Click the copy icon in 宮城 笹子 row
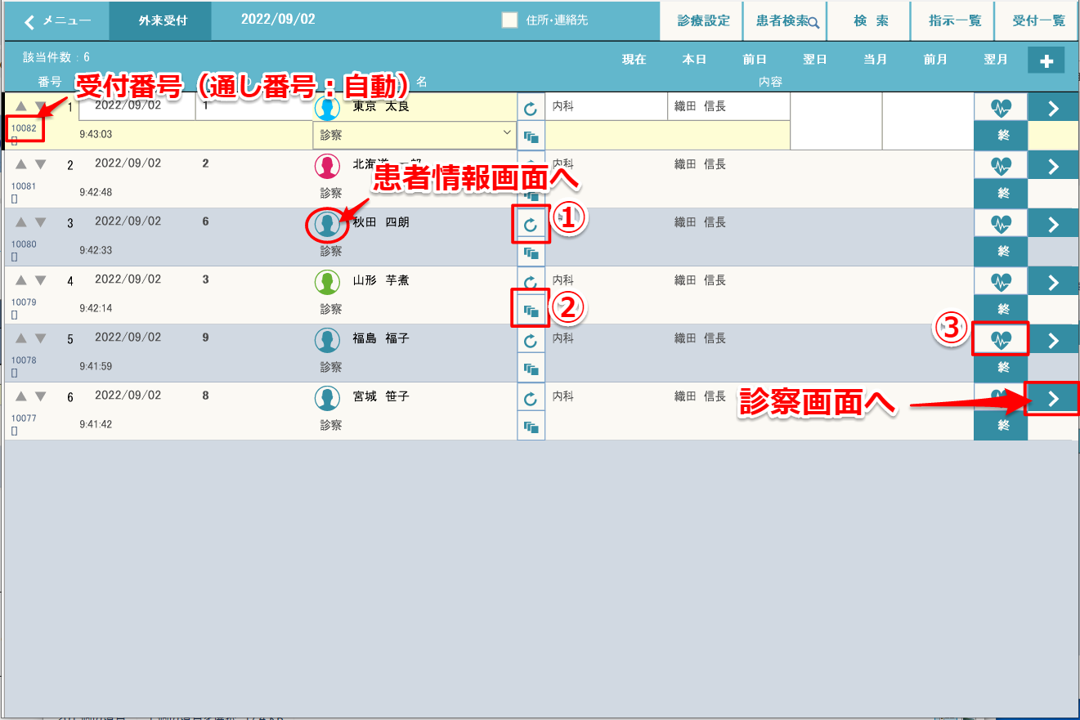1080x720 pixels. [530, 427]
